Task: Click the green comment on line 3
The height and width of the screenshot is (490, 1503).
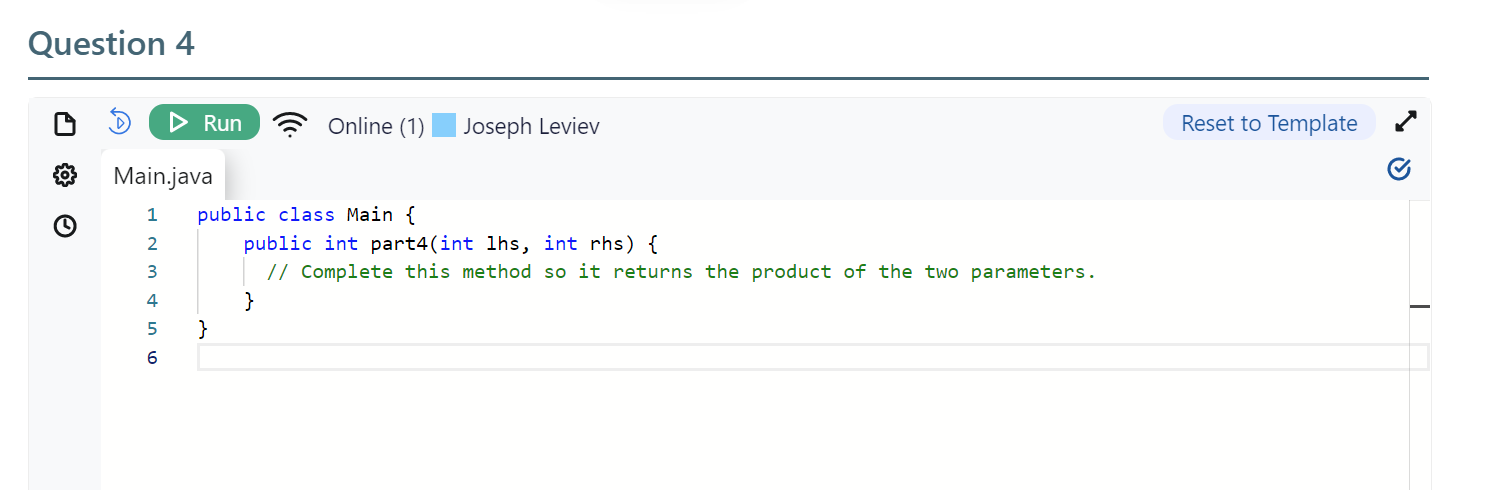Action: click(681, 272)
